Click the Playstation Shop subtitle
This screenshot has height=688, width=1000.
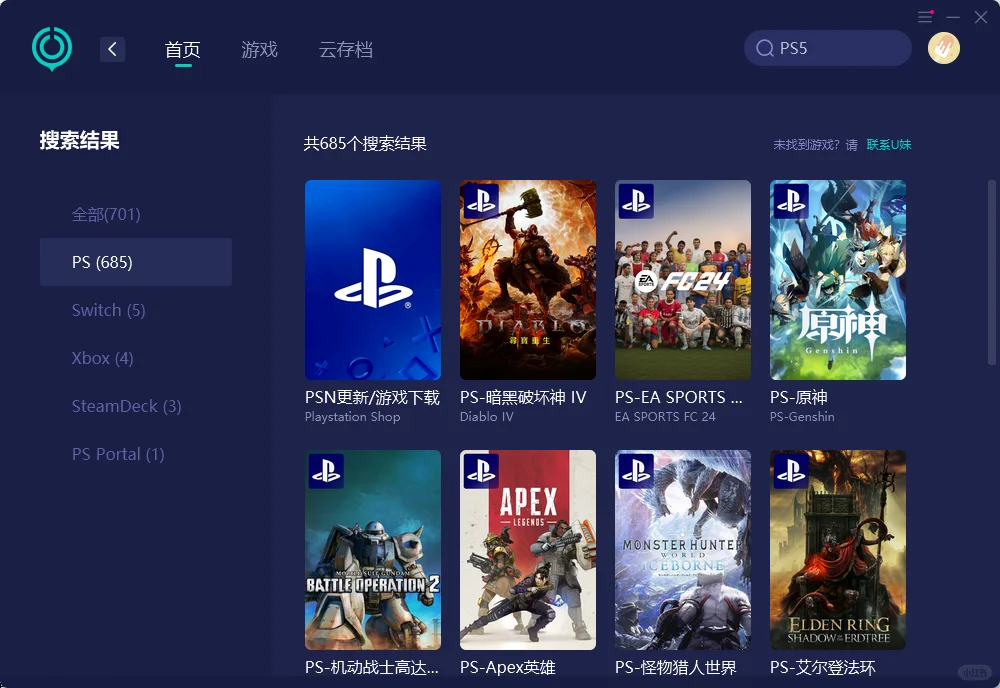click(353, 416)
